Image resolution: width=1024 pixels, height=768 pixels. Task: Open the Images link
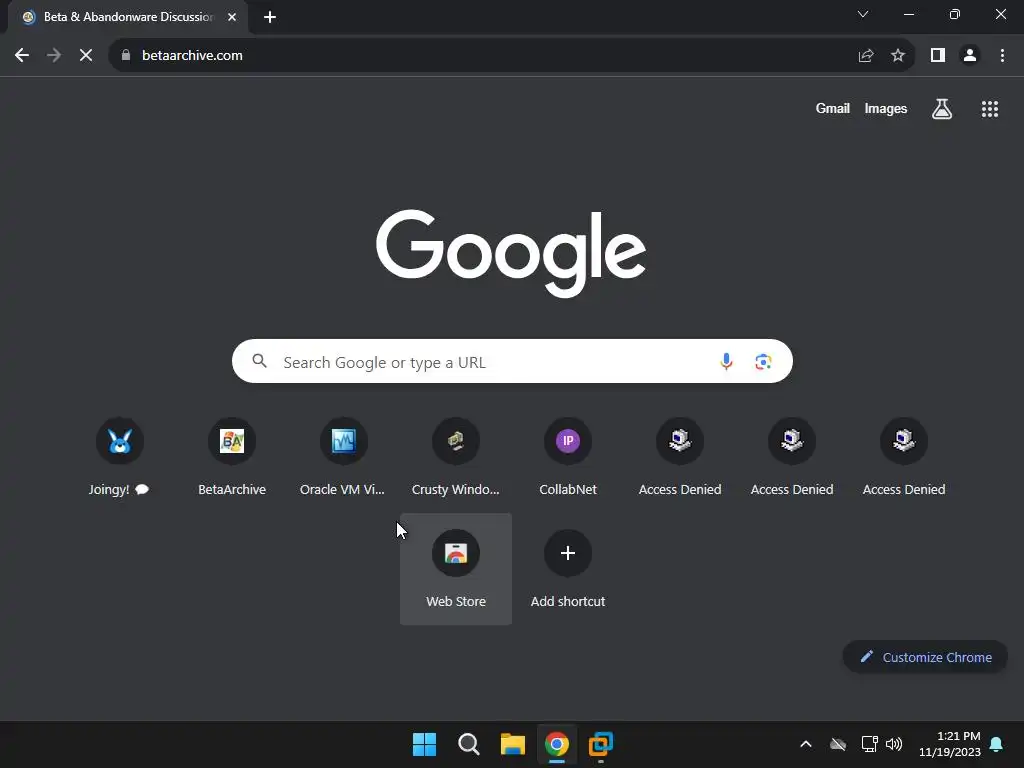click(x=886, y=108)
